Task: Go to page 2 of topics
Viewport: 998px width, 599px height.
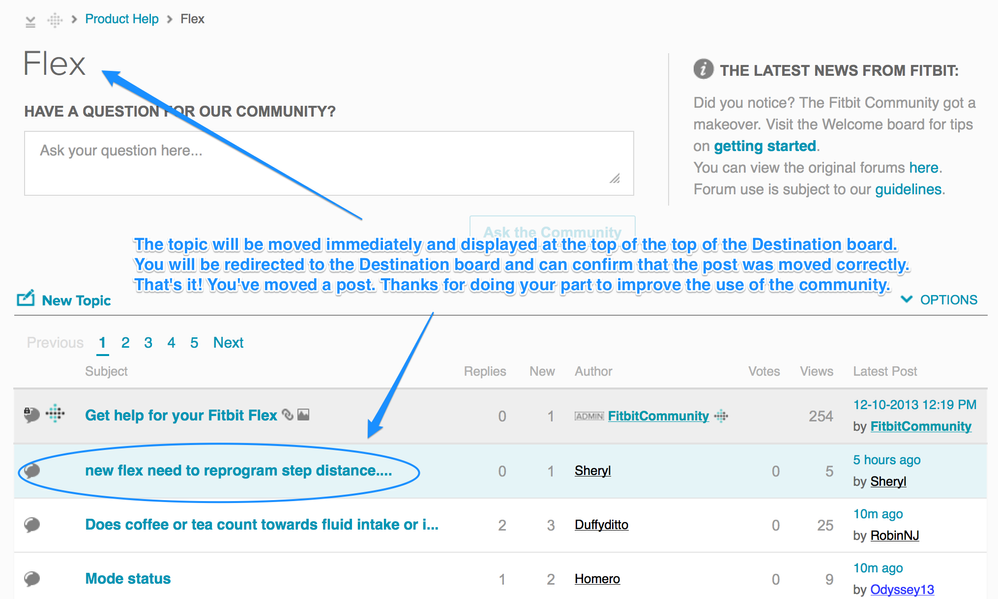Action: (125, 343)
